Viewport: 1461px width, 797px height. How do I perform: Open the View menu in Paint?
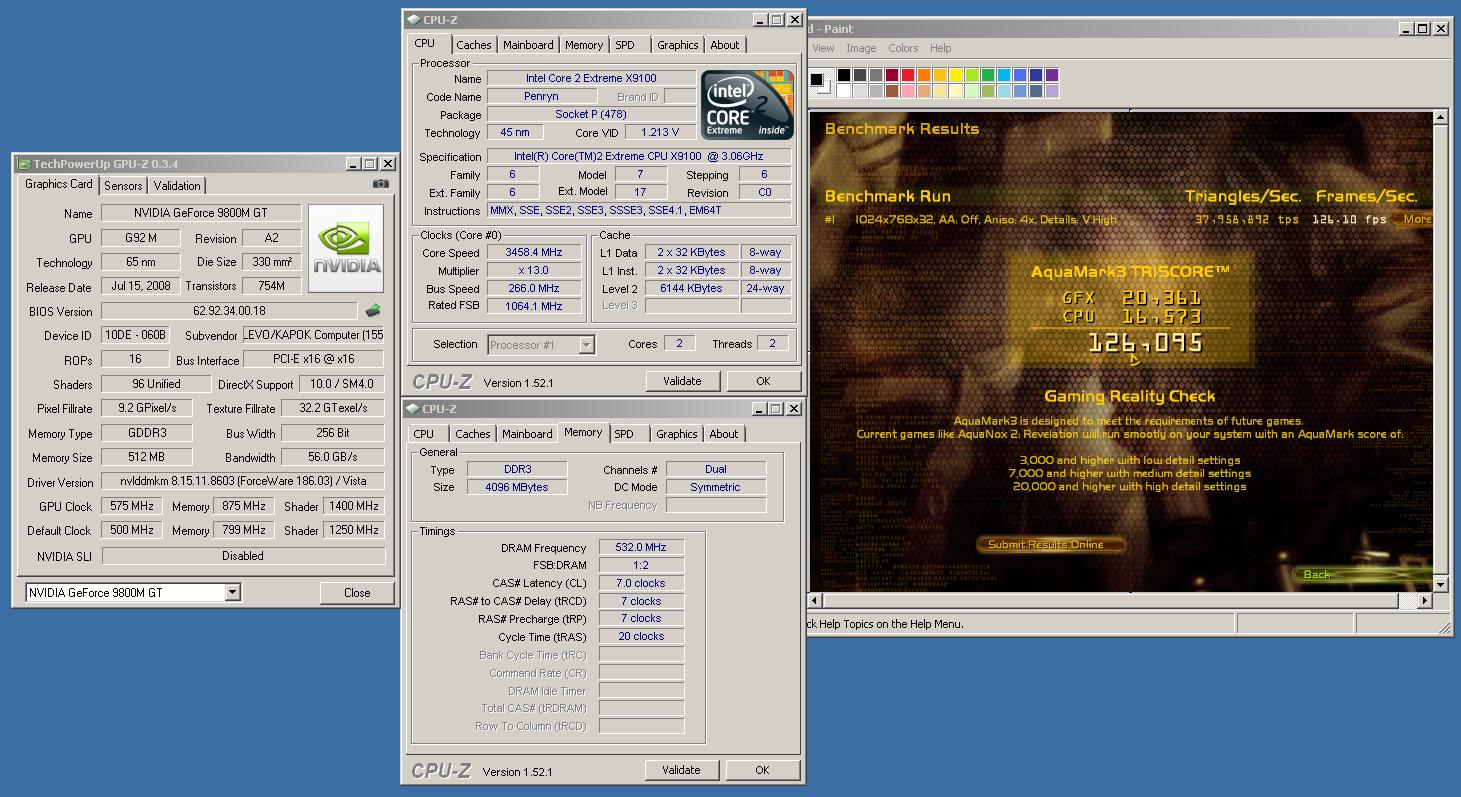pyautogui.click(x=823, y=48)
